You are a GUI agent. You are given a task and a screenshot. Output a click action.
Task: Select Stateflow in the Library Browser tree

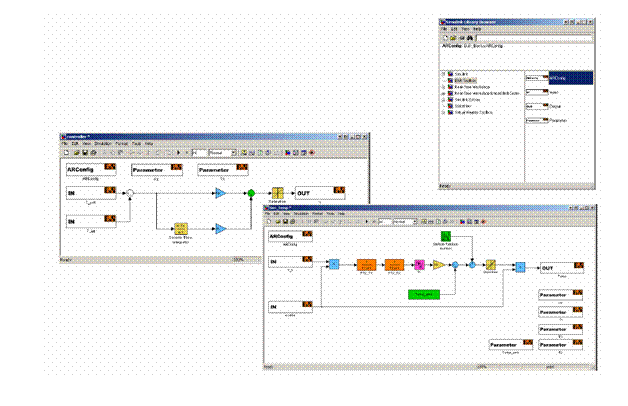[x=463, y=106]
